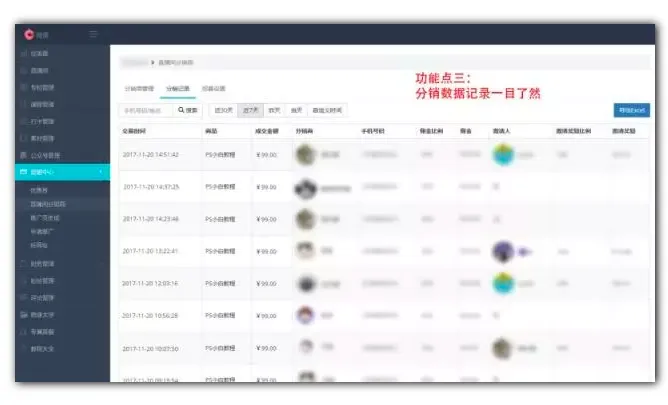Click the red circular app logo
Screen dimensions: 668x405
pos(29,34)
